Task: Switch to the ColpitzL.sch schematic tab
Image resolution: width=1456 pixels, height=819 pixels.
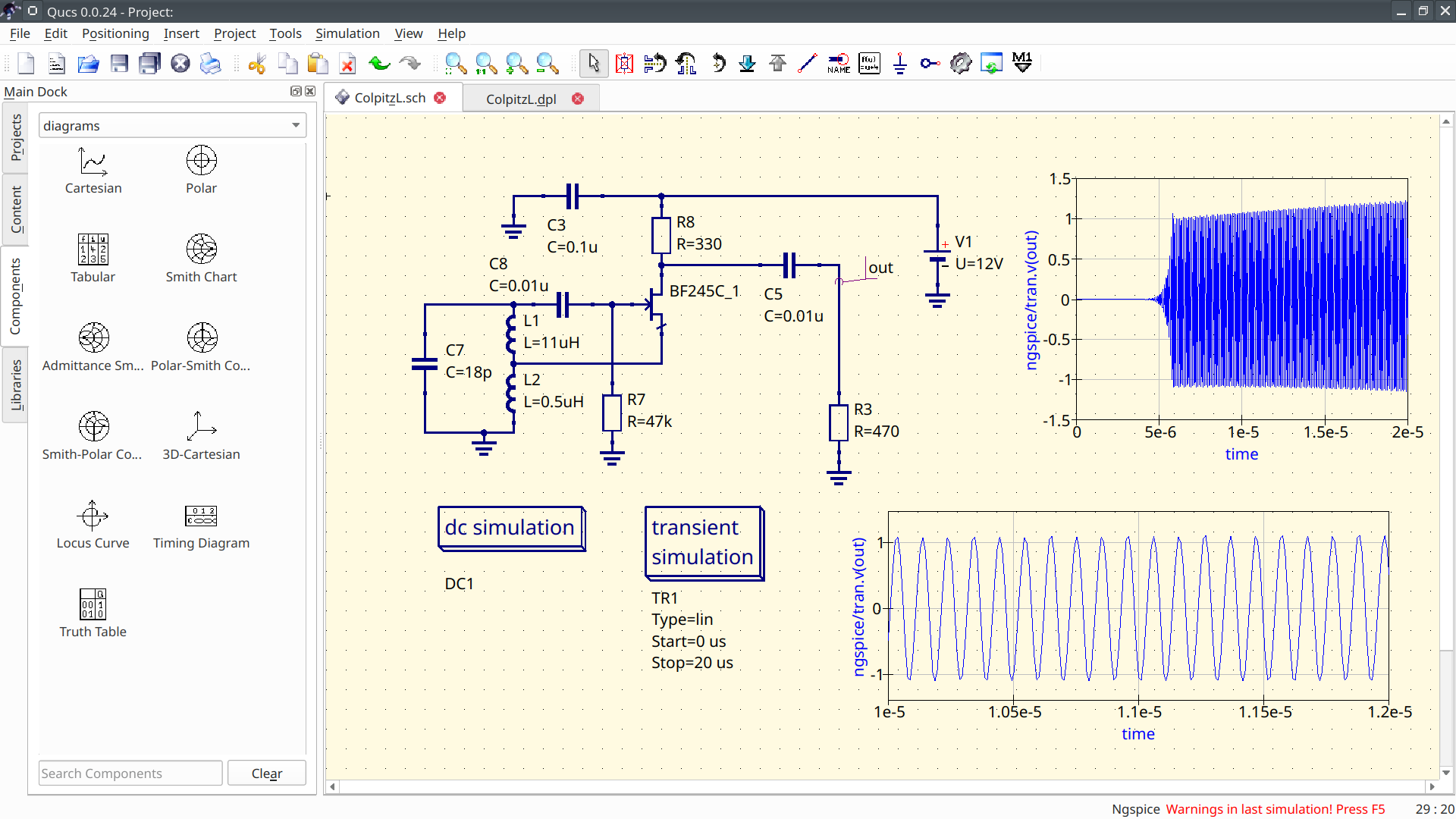Action: coord(388,98)
